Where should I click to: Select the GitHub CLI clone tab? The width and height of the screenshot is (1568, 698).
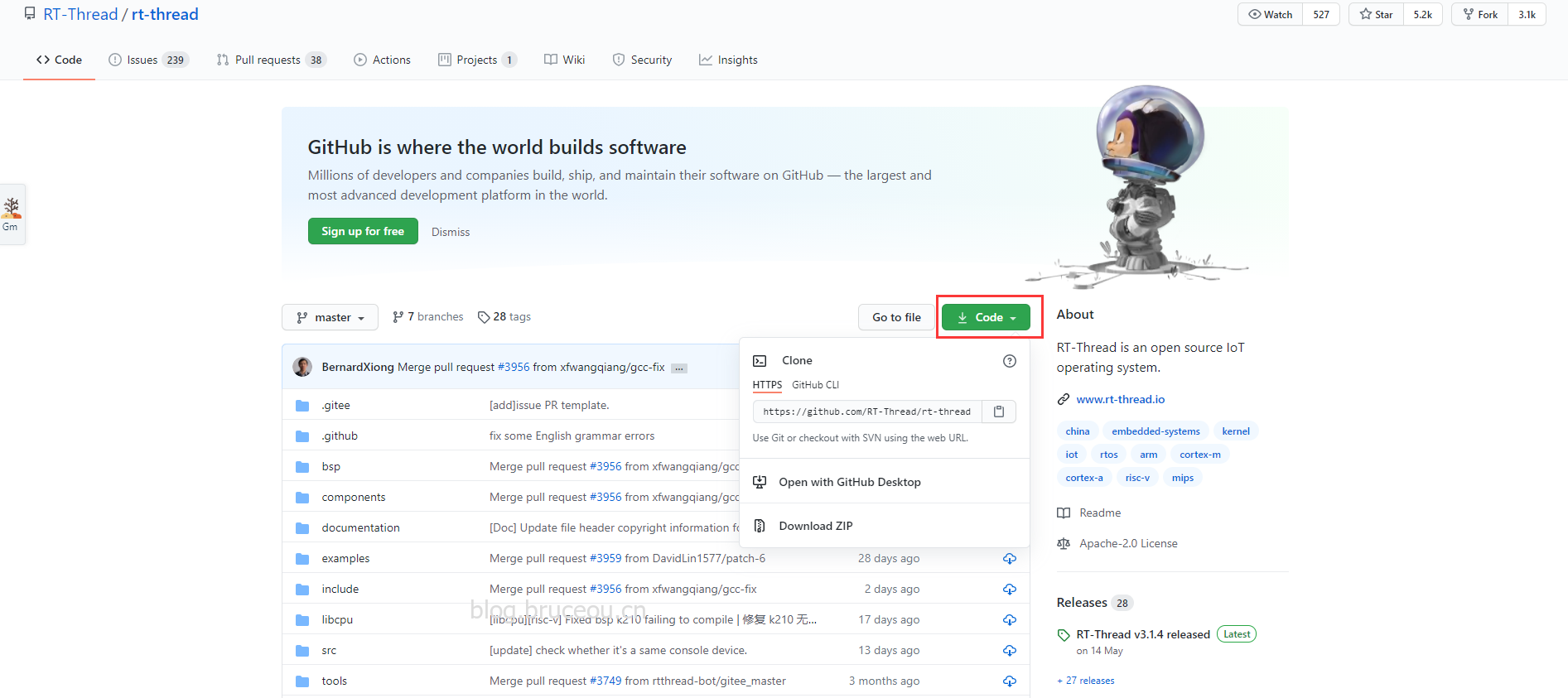click(815, 385)
